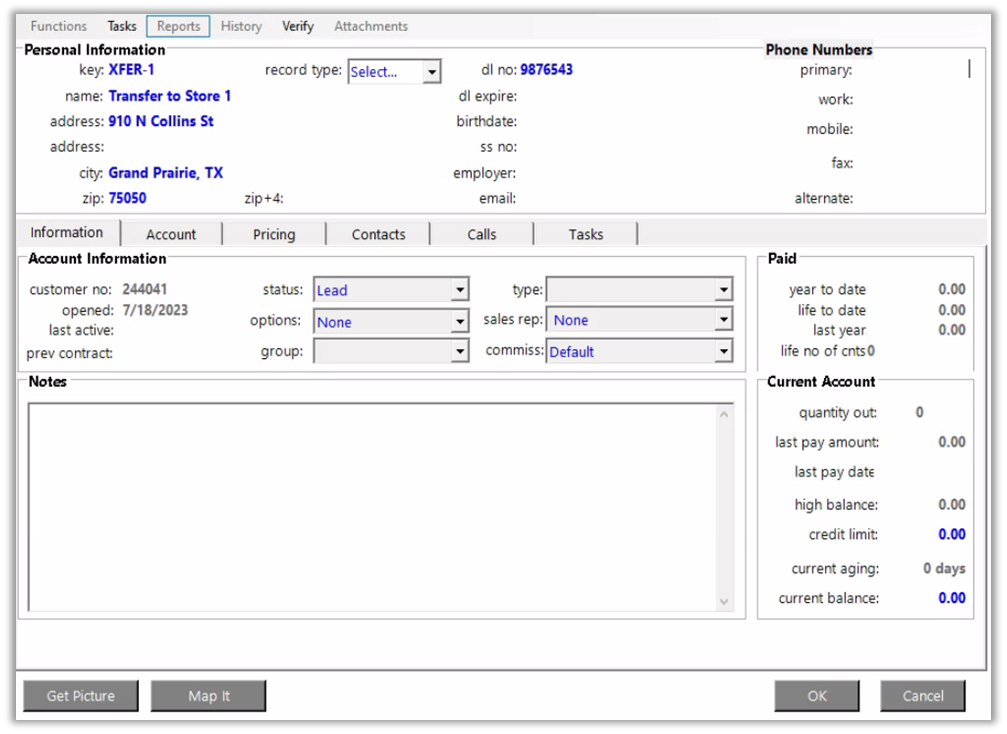The image size is (1007, 734).
Task: Expand the record type dropdown
Action: (x=431, y=72)
